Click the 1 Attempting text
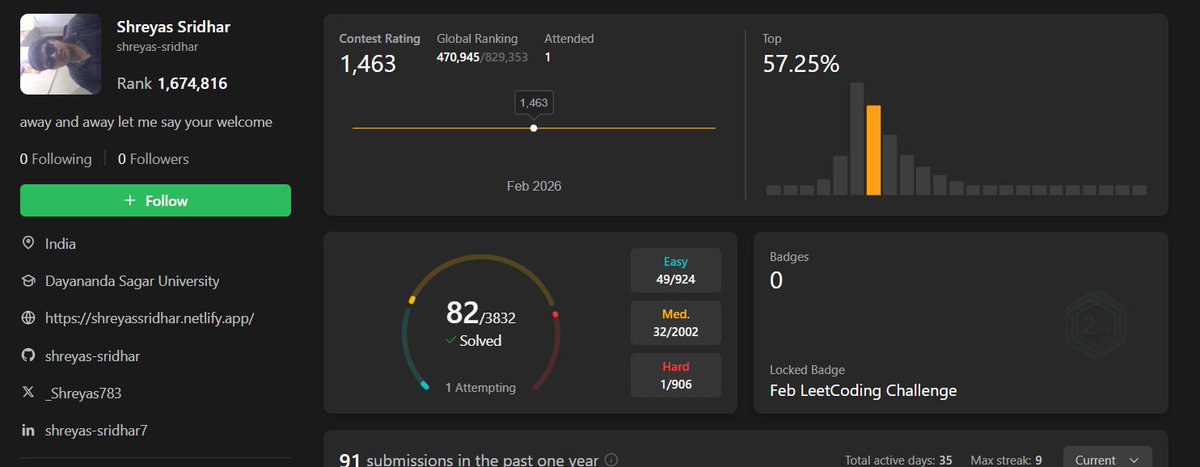The image size is (1200, 467). [x=481, y=387]
